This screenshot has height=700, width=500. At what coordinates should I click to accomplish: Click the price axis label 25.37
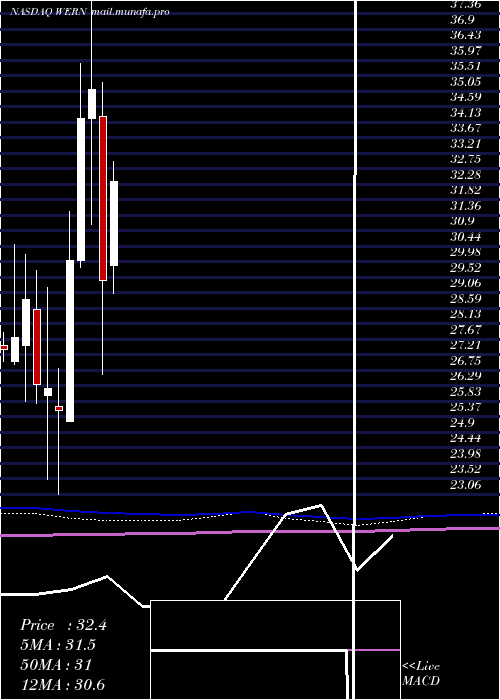tap(466, 407)
